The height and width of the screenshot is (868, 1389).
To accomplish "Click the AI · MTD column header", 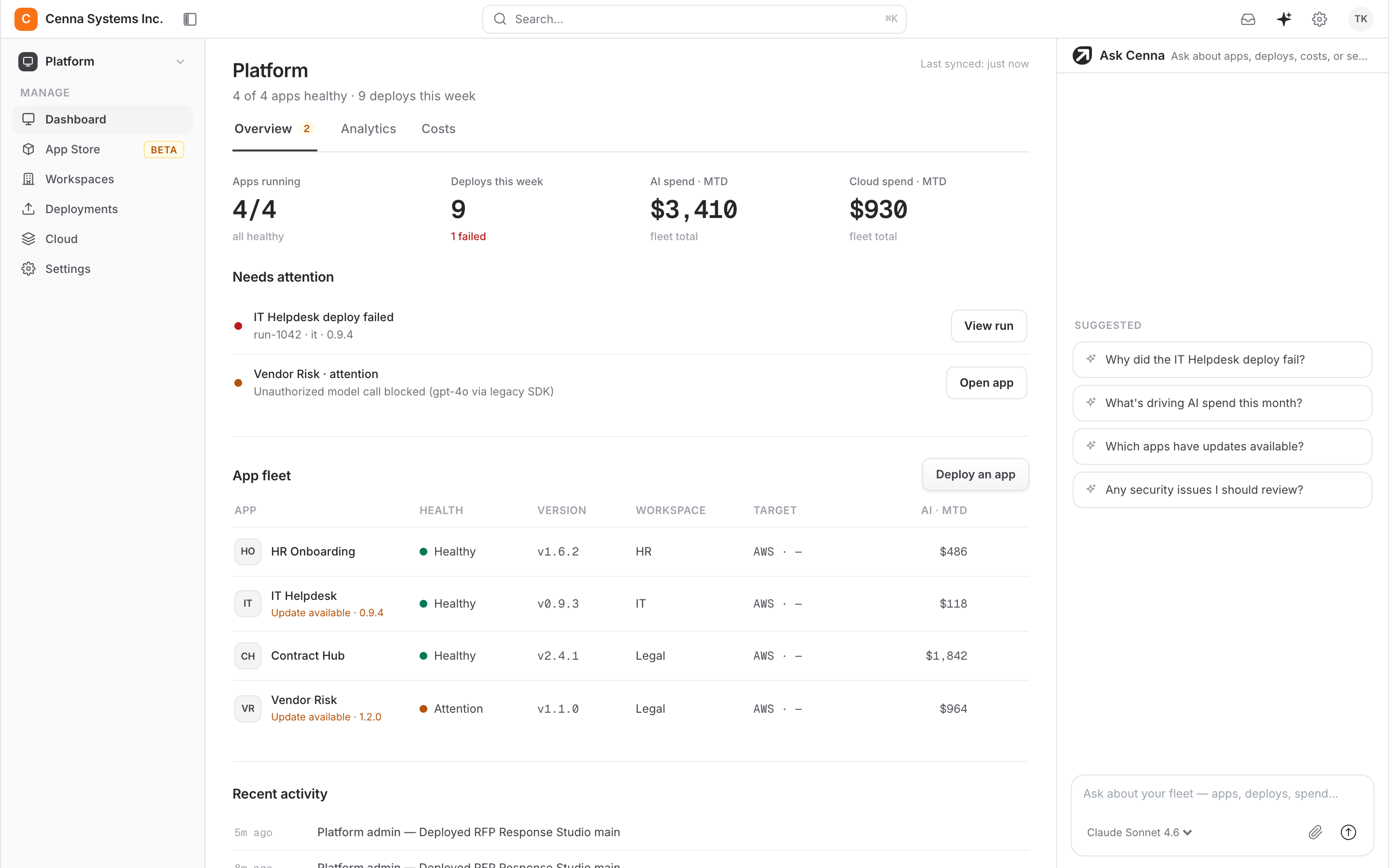I will click(x=943, y=510).
